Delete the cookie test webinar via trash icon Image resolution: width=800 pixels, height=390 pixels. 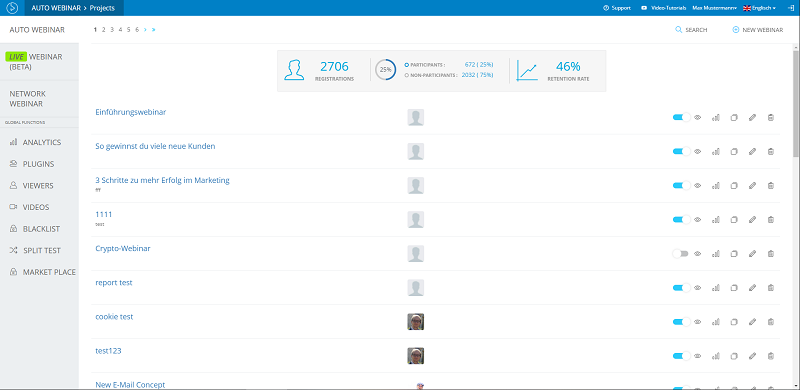click(770, 322)
